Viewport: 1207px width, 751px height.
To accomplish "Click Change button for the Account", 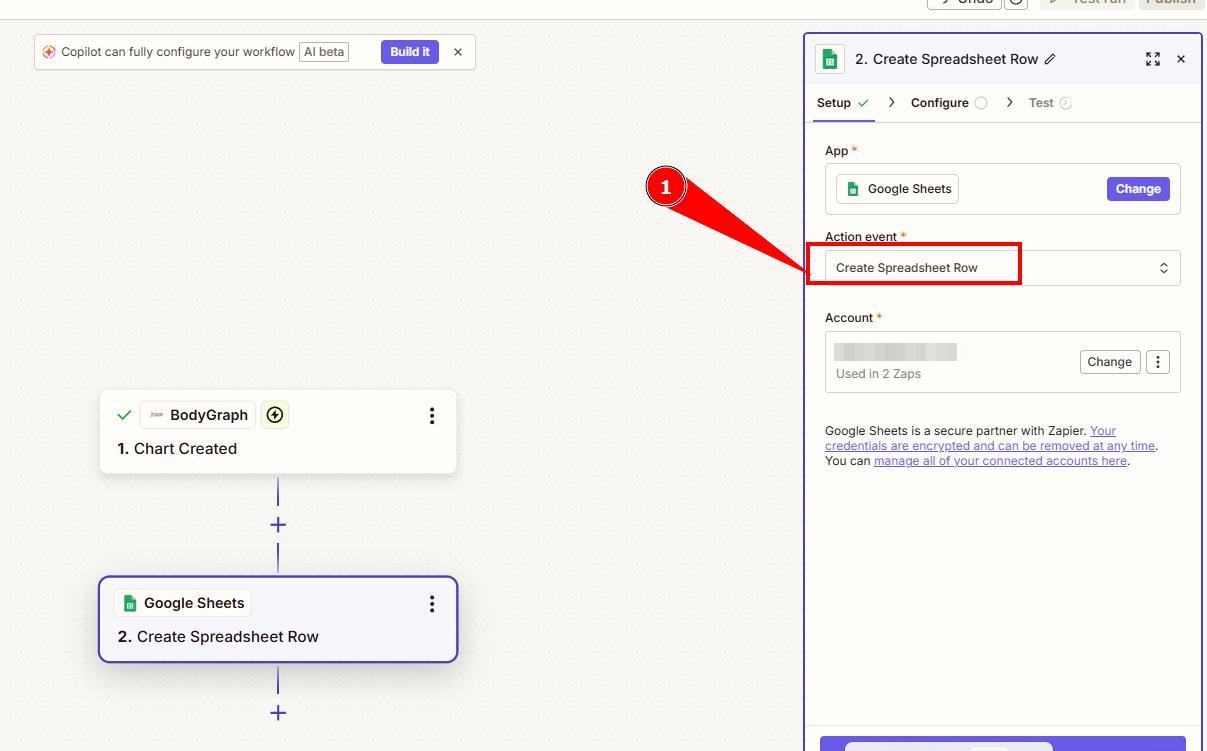I will pyautogui.click(x=1109, y=362).
